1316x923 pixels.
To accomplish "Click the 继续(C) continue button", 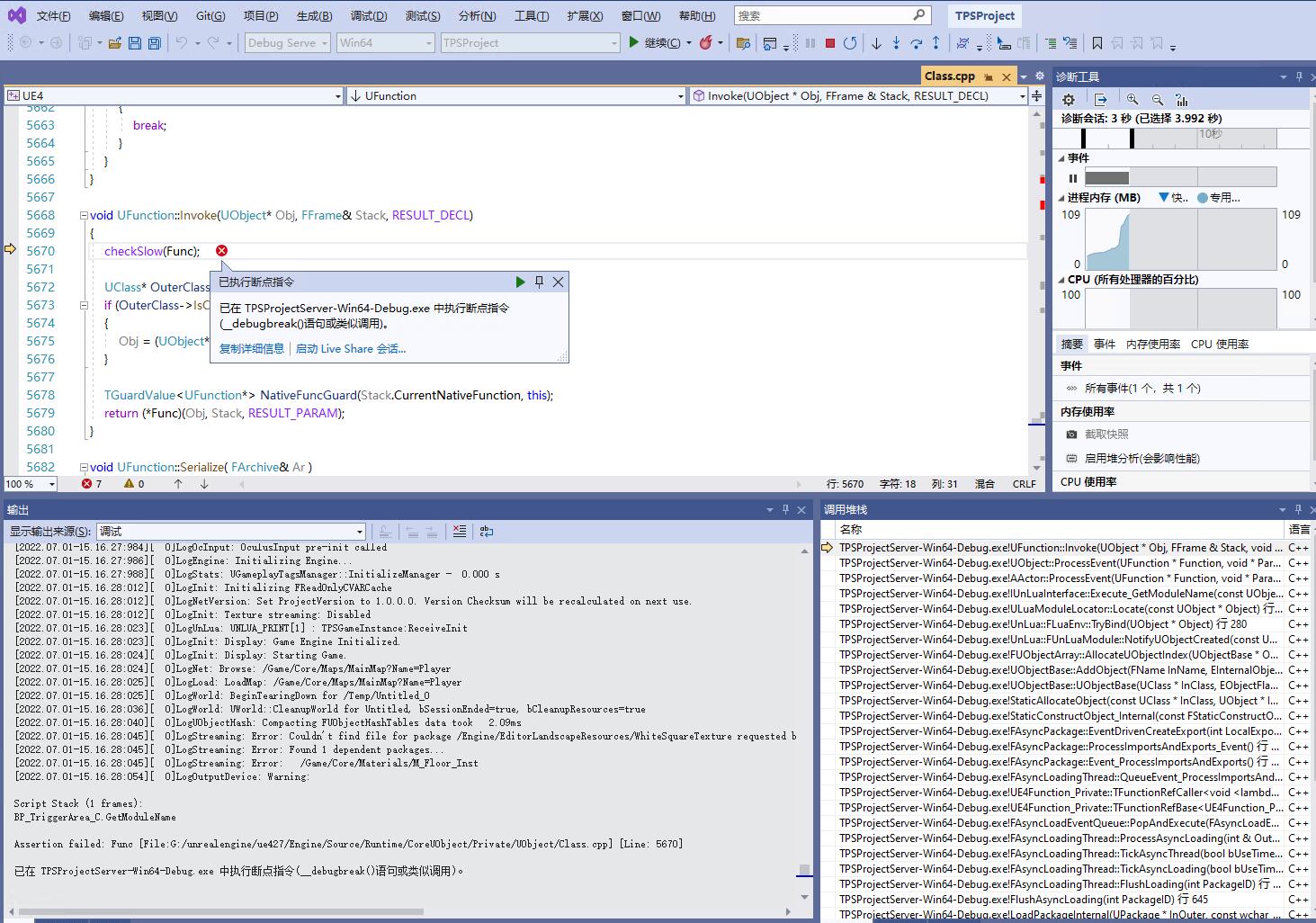I will click(x=655, y=42).
